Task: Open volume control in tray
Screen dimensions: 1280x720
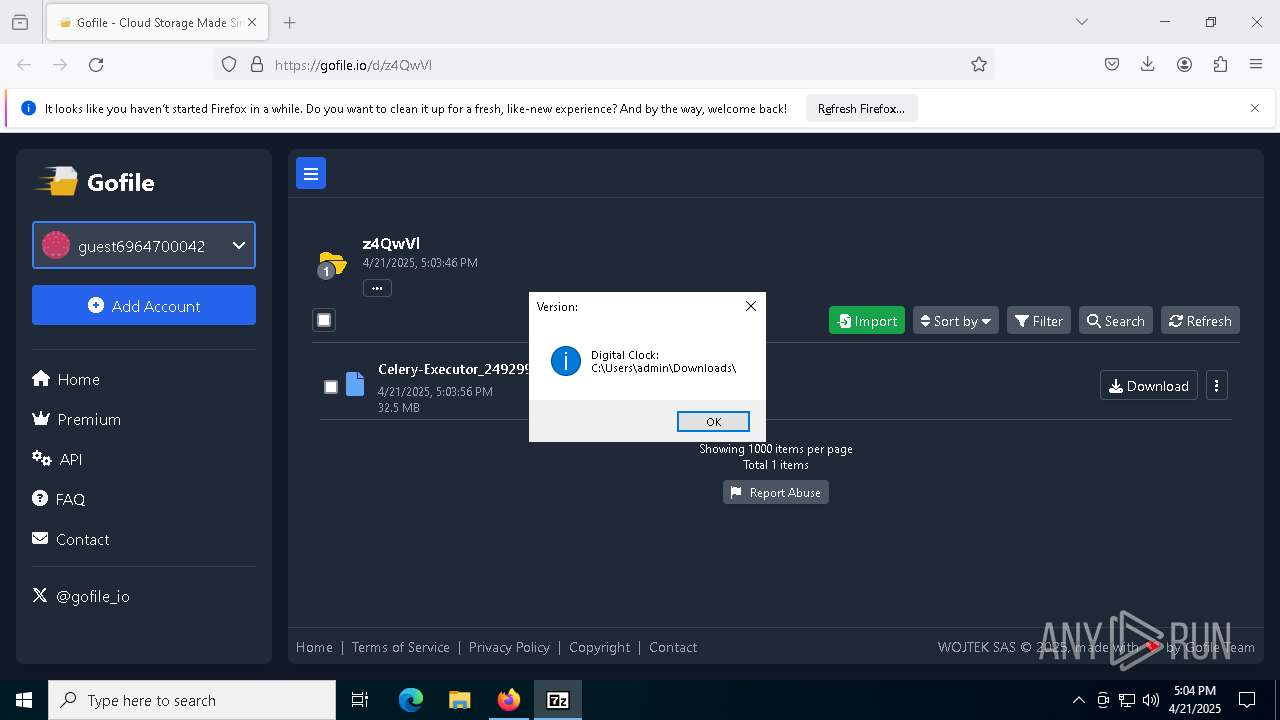Action: pos(1151,700)
